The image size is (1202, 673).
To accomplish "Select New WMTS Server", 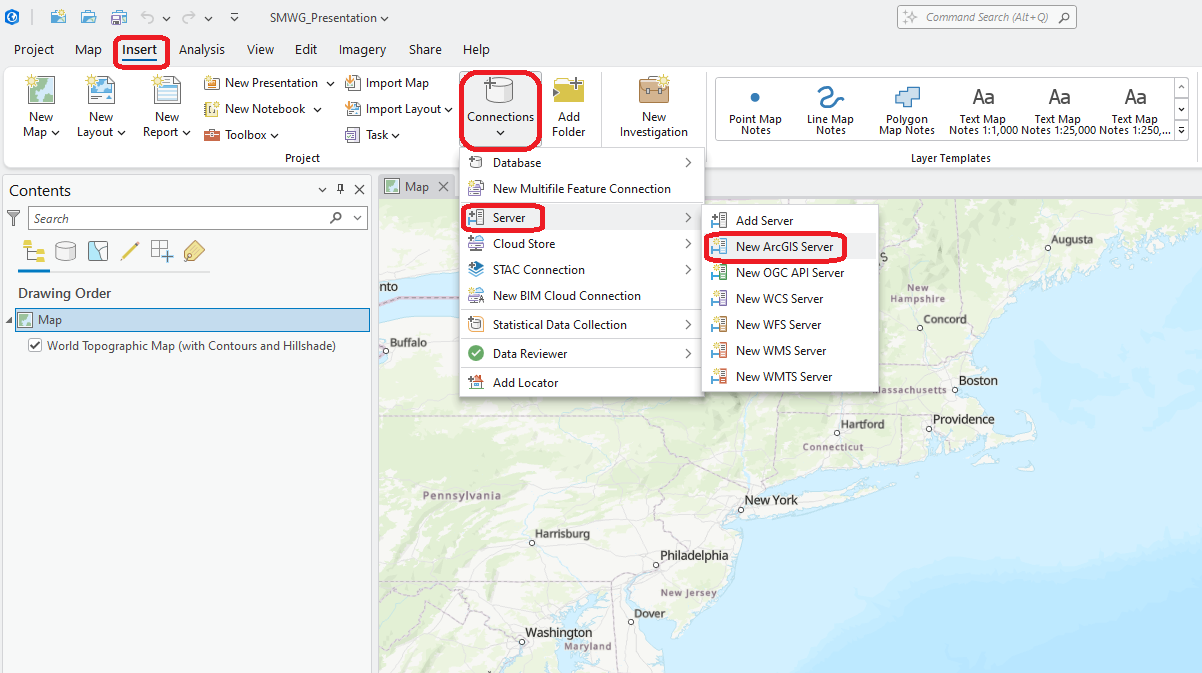I will pyautogui.click(x=790, y=377).
